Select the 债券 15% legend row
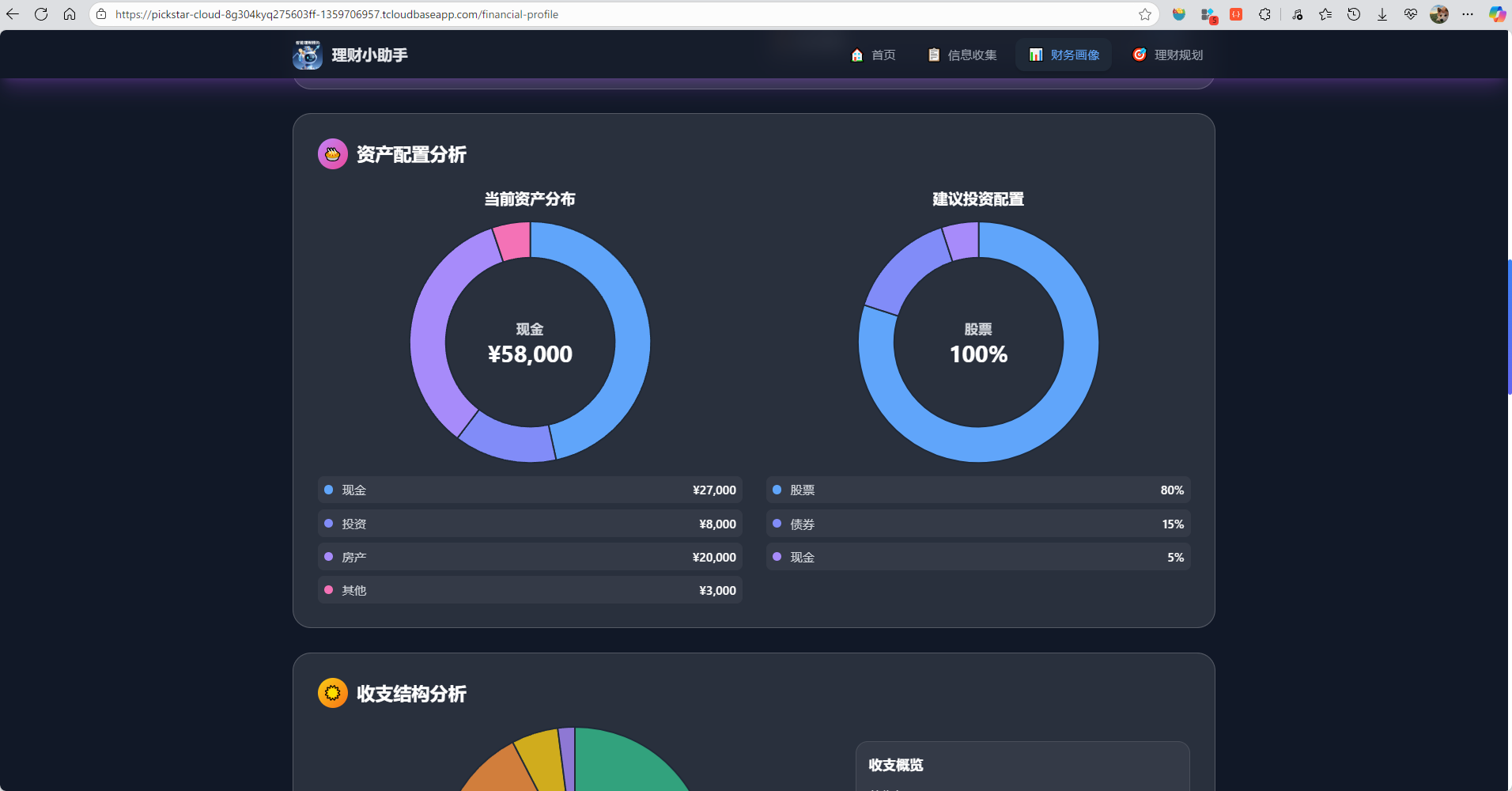 click(978, 524)
